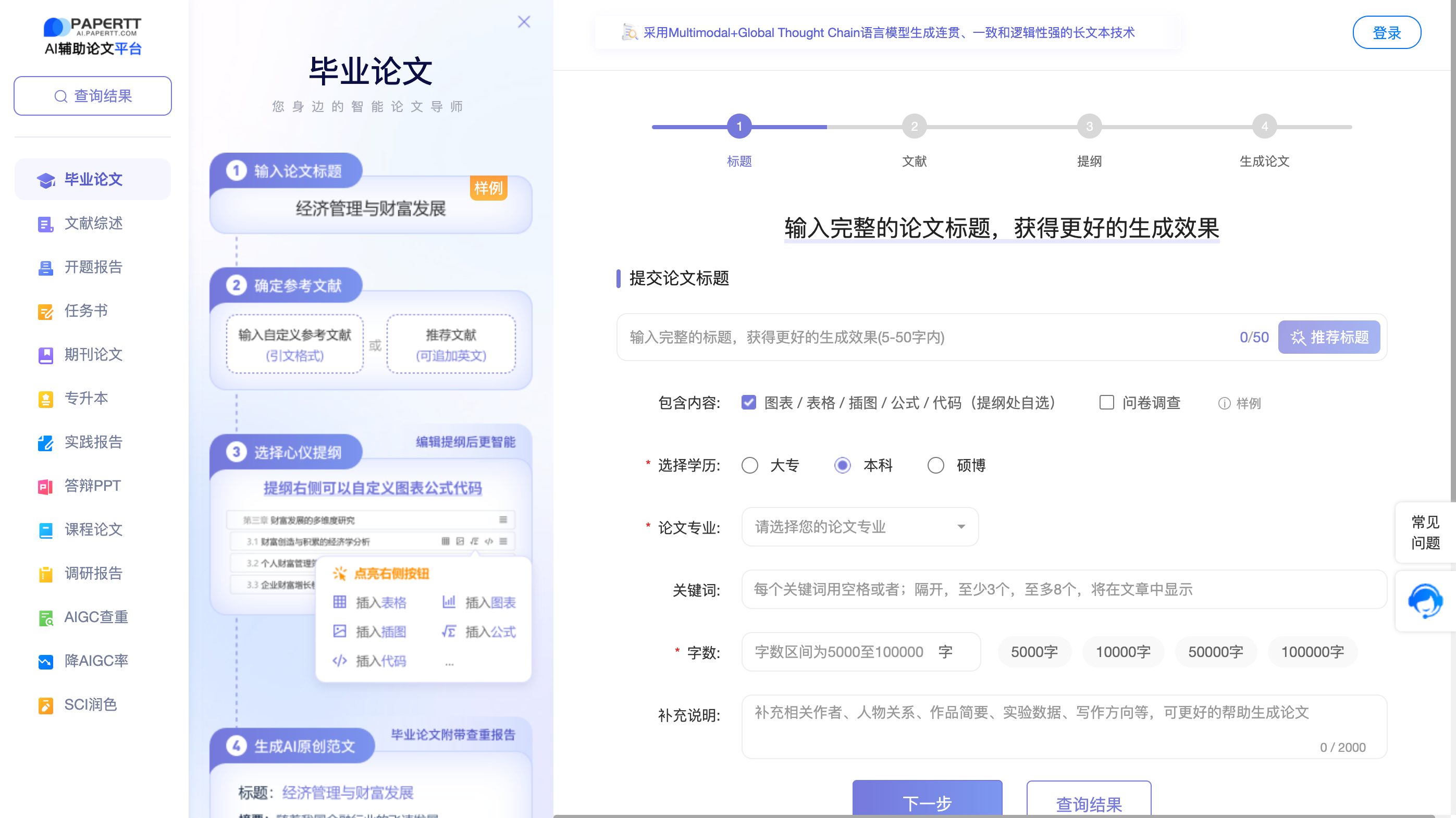The height and width of the screenshot is (818, 1456).
Task: Open the SCI润色 feature
Action: tap(91, 704)
